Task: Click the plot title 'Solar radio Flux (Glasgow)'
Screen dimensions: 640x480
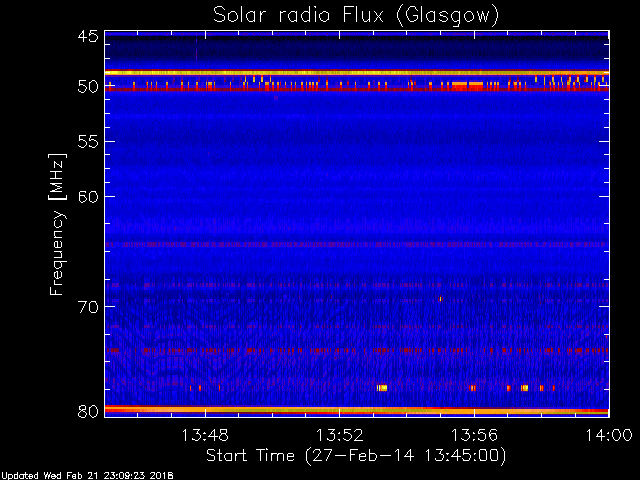Action: tap(356, 16)
